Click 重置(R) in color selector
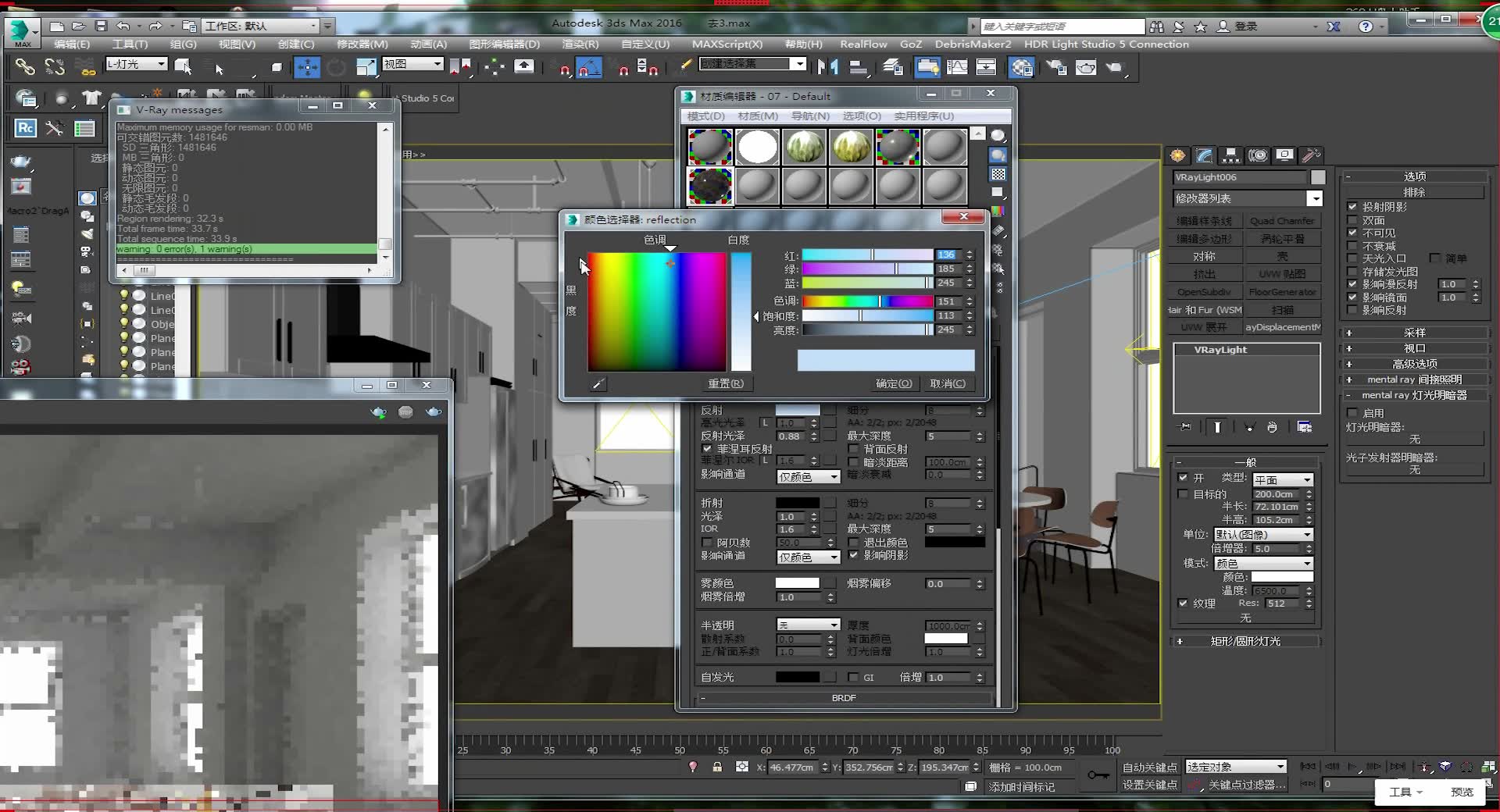1500x812 pixels. 725,383
